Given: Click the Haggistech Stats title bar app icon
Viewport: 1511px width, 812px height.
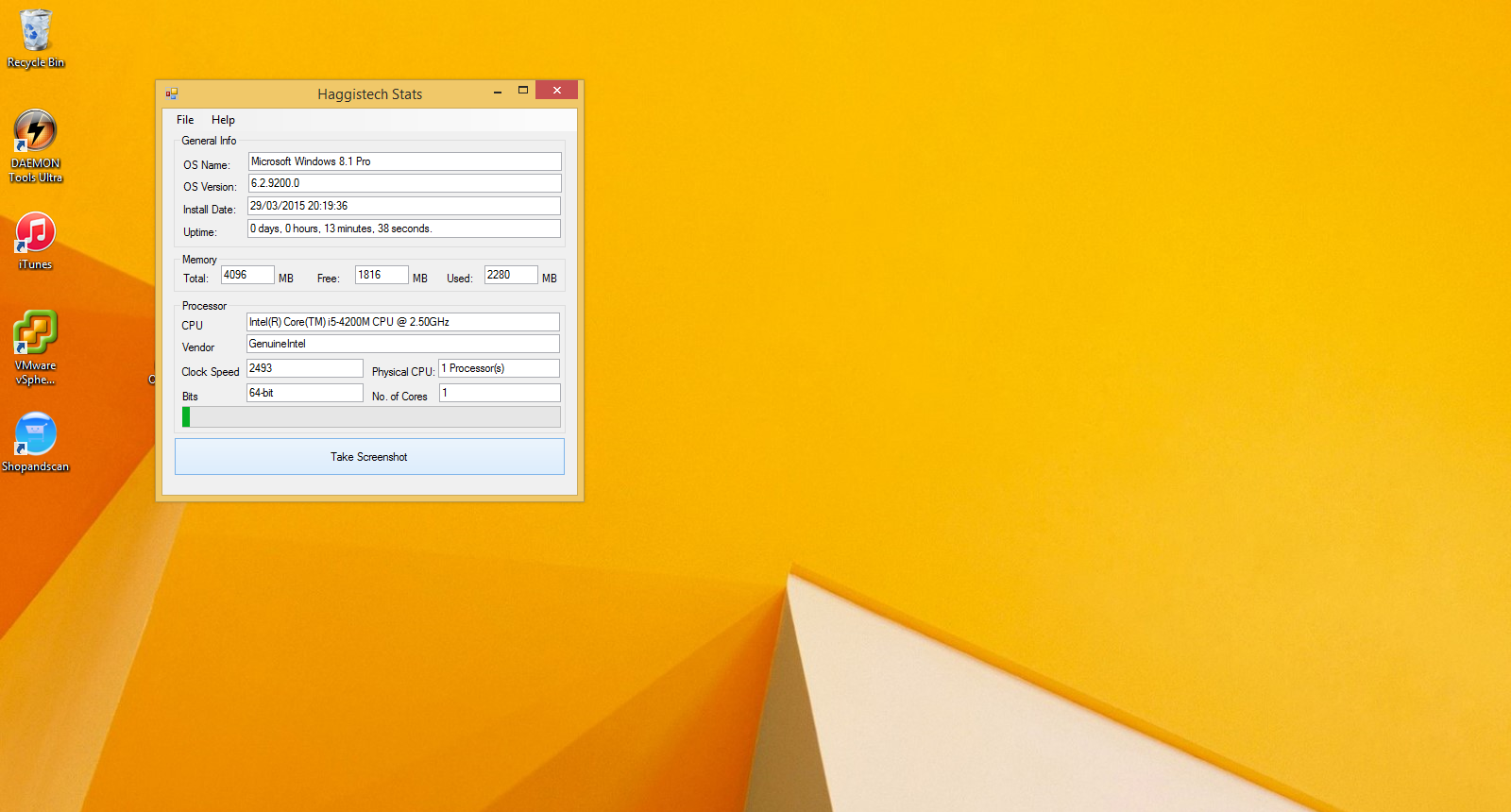Looking at the screenshot, I should tap(172, 93).
